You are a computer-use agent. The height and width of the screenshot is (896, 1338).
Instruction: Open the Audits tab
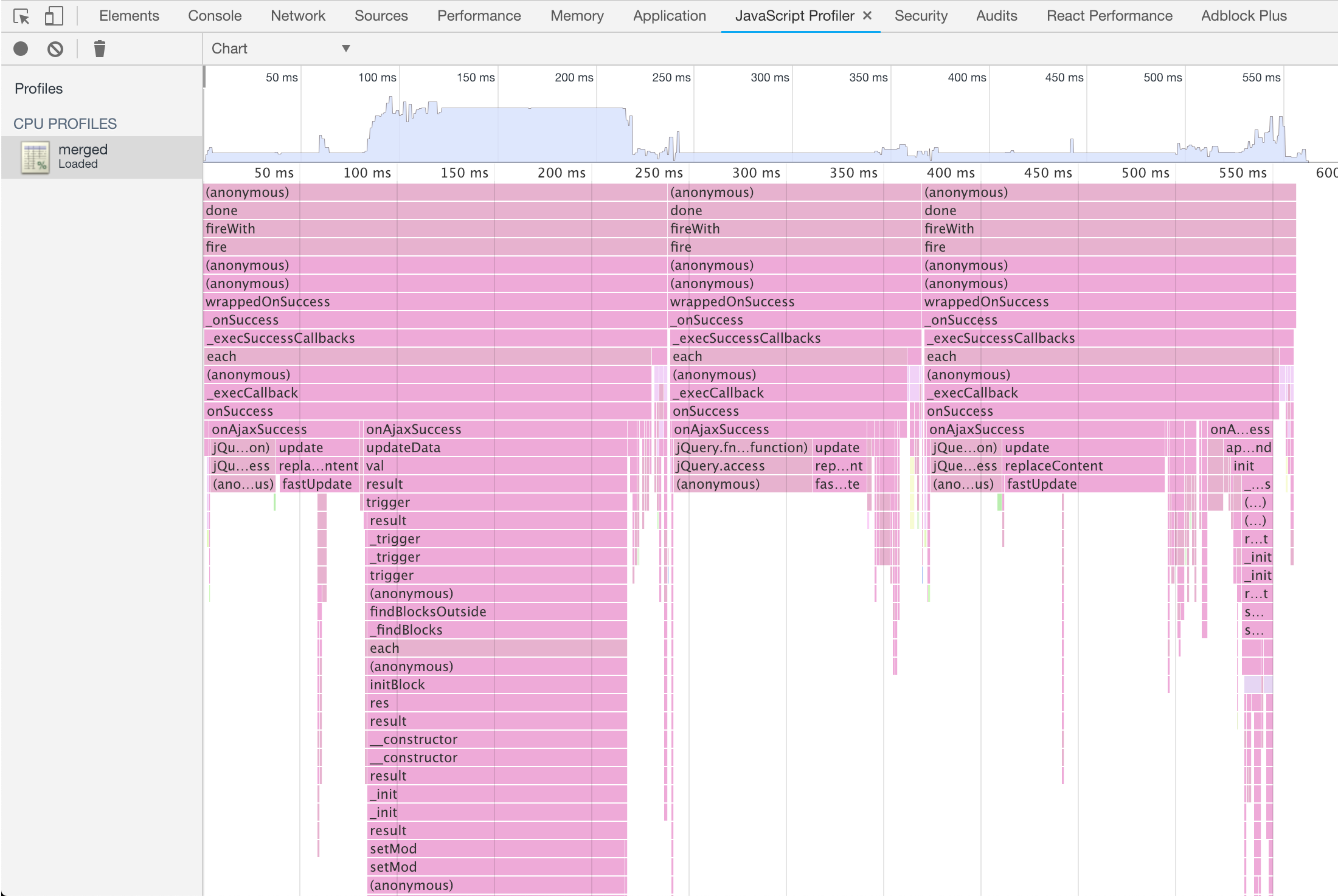point(996,16)
